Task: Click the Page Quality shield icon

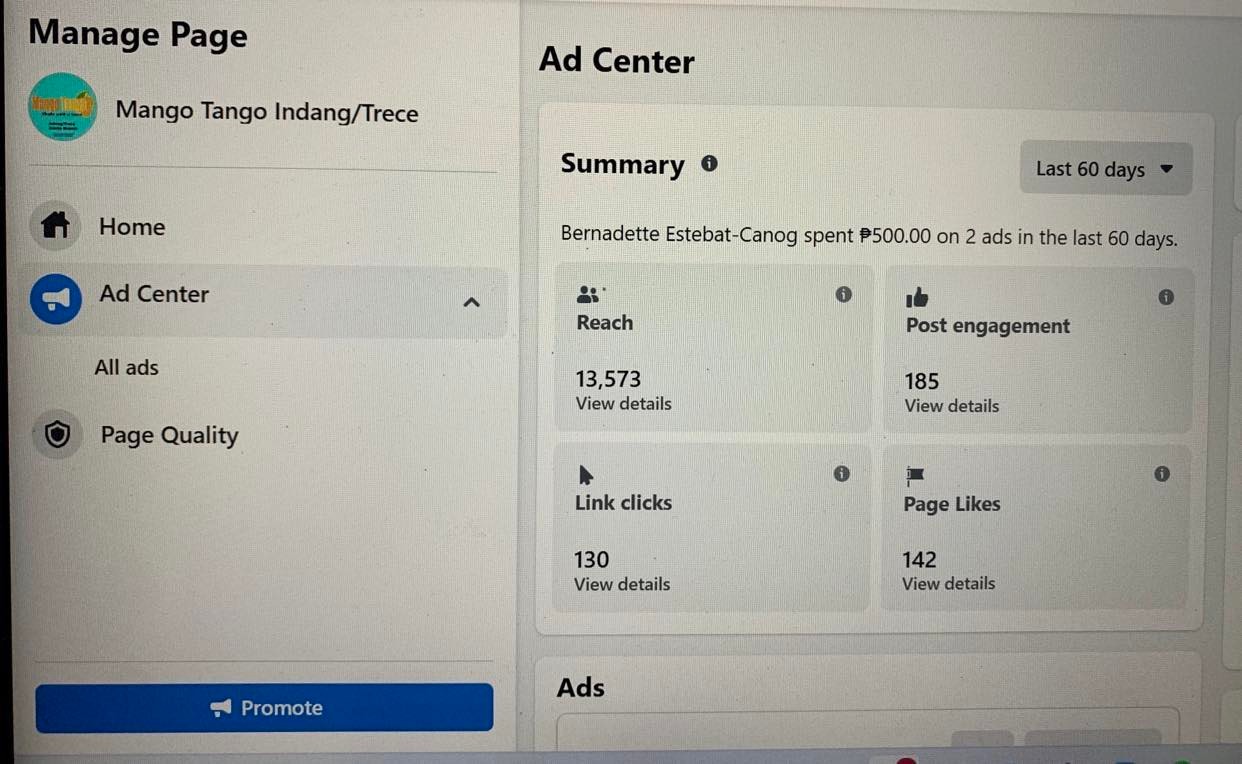Action: (57, 435)
